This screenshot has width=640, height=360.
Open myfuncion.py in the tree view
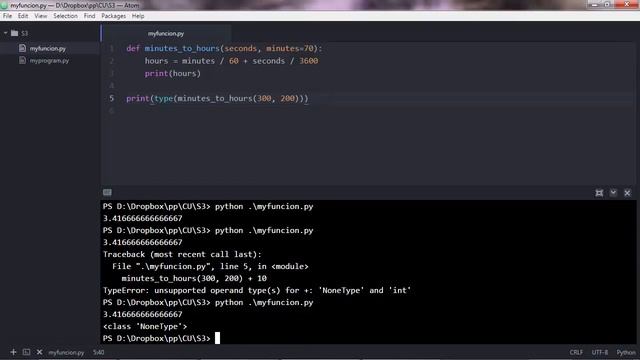pos(47,49)
